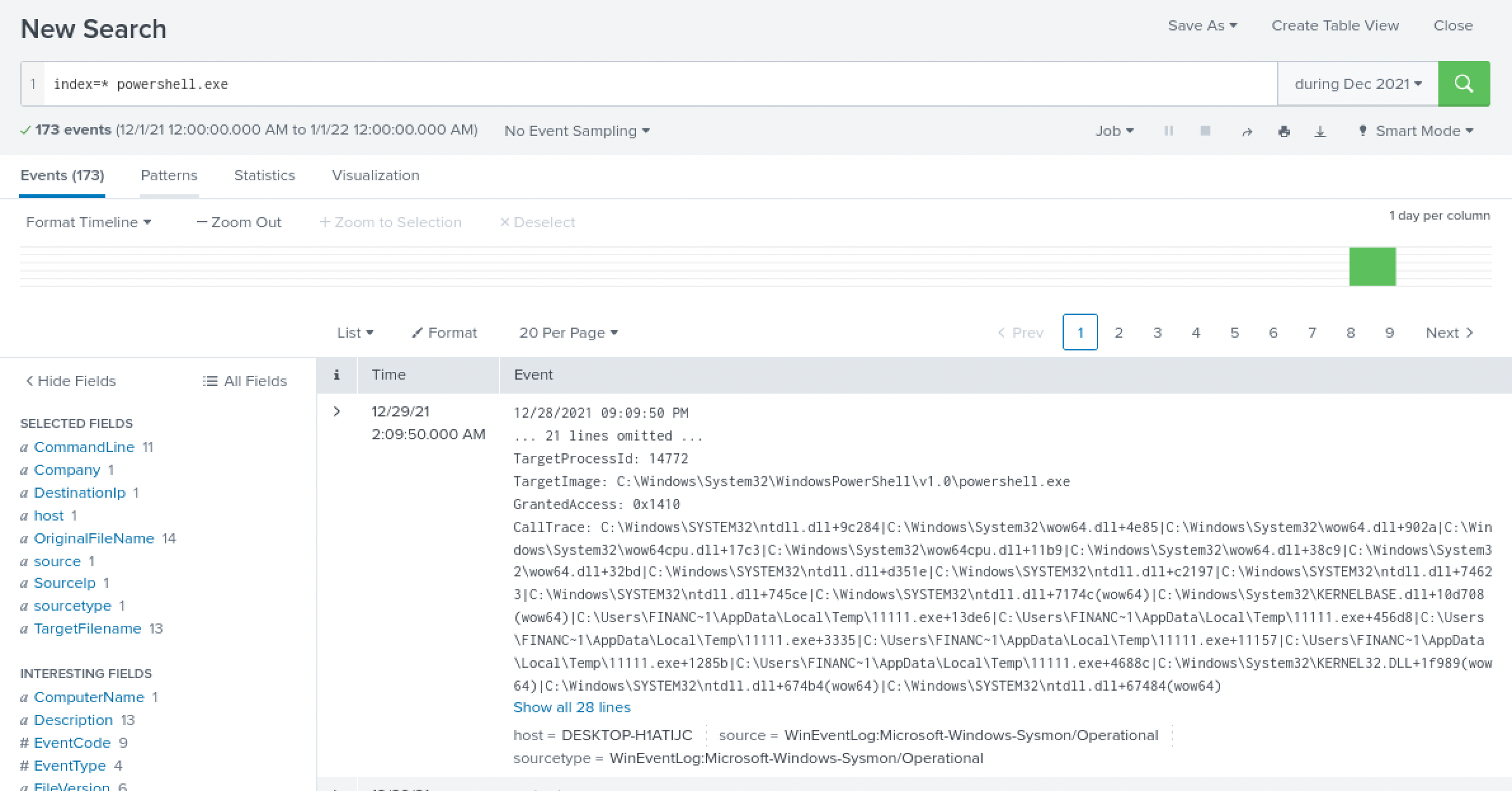Image resolution: width=1512 pixels, height=791 pixels.
Task: Go to the Next results page
Action: pyautogui.click(x=1449, y=333)
